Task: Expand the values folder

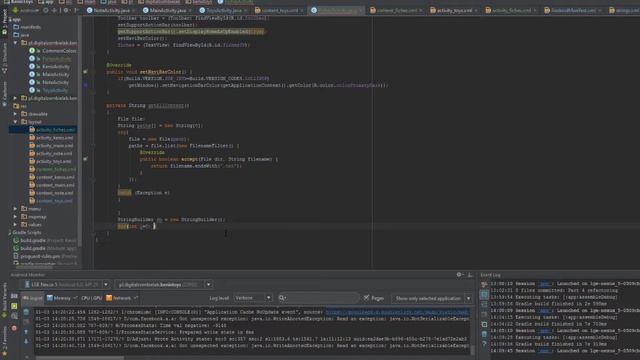Action: (x=16, y=224)
